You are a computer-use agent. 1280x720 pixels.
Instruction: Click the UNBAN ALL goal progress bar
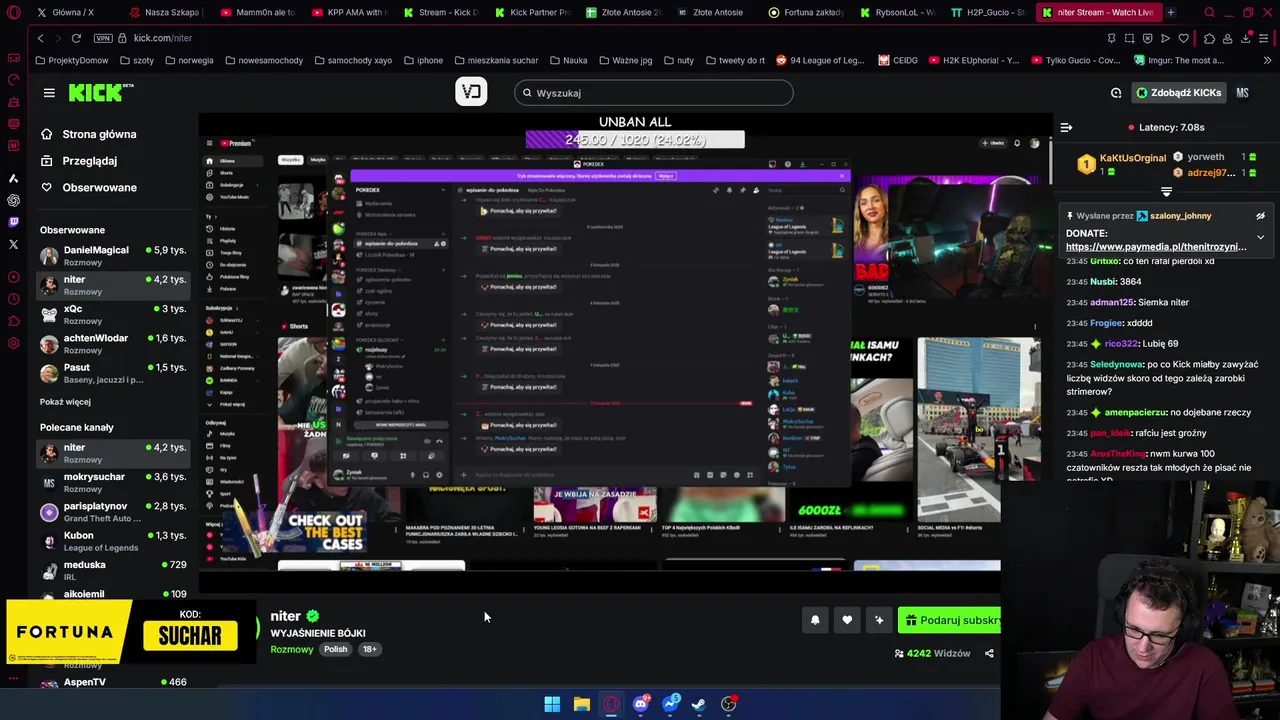click(x=635, y=140)
